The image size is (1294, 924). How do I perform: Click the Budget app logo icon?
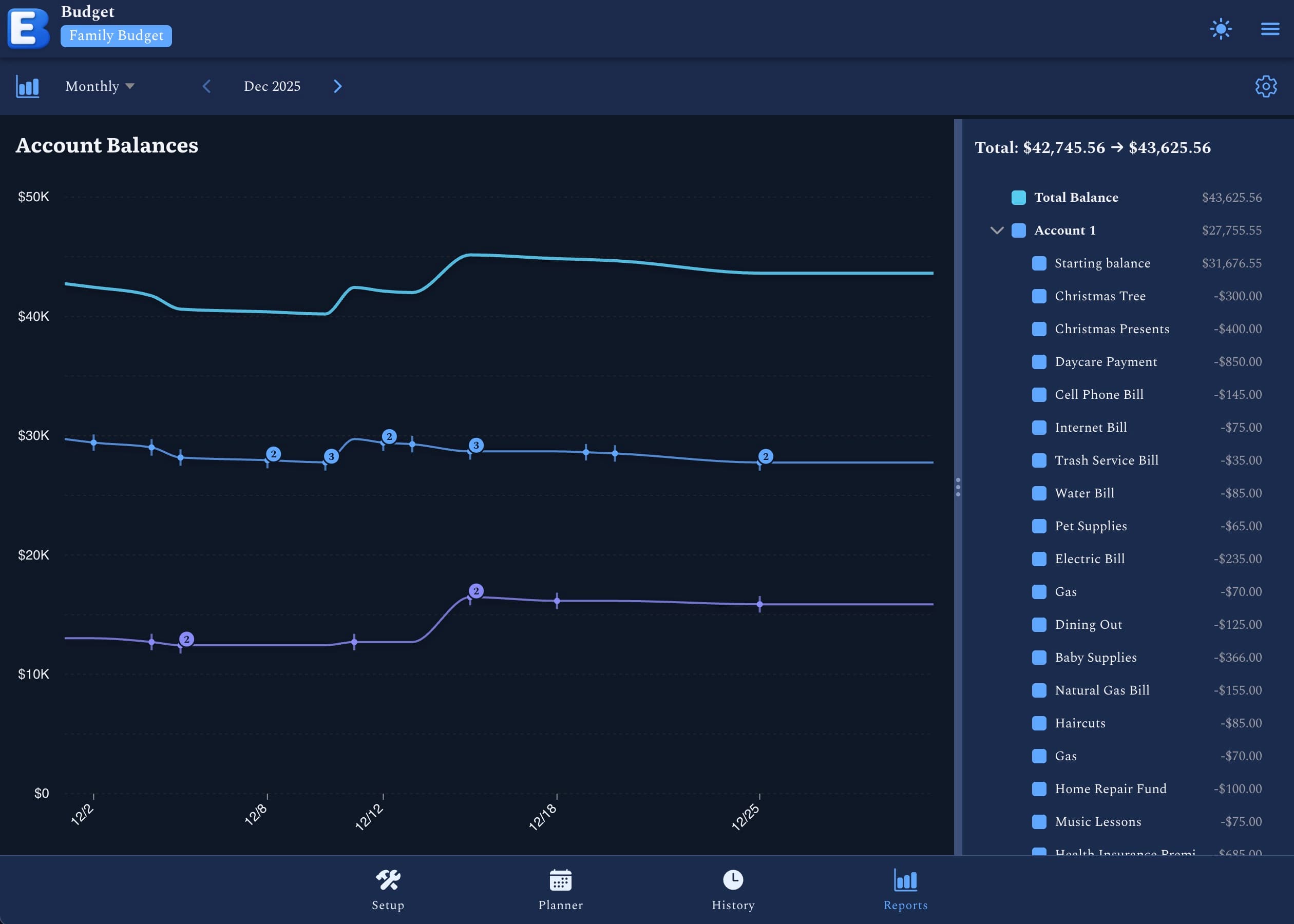point(28,28)
